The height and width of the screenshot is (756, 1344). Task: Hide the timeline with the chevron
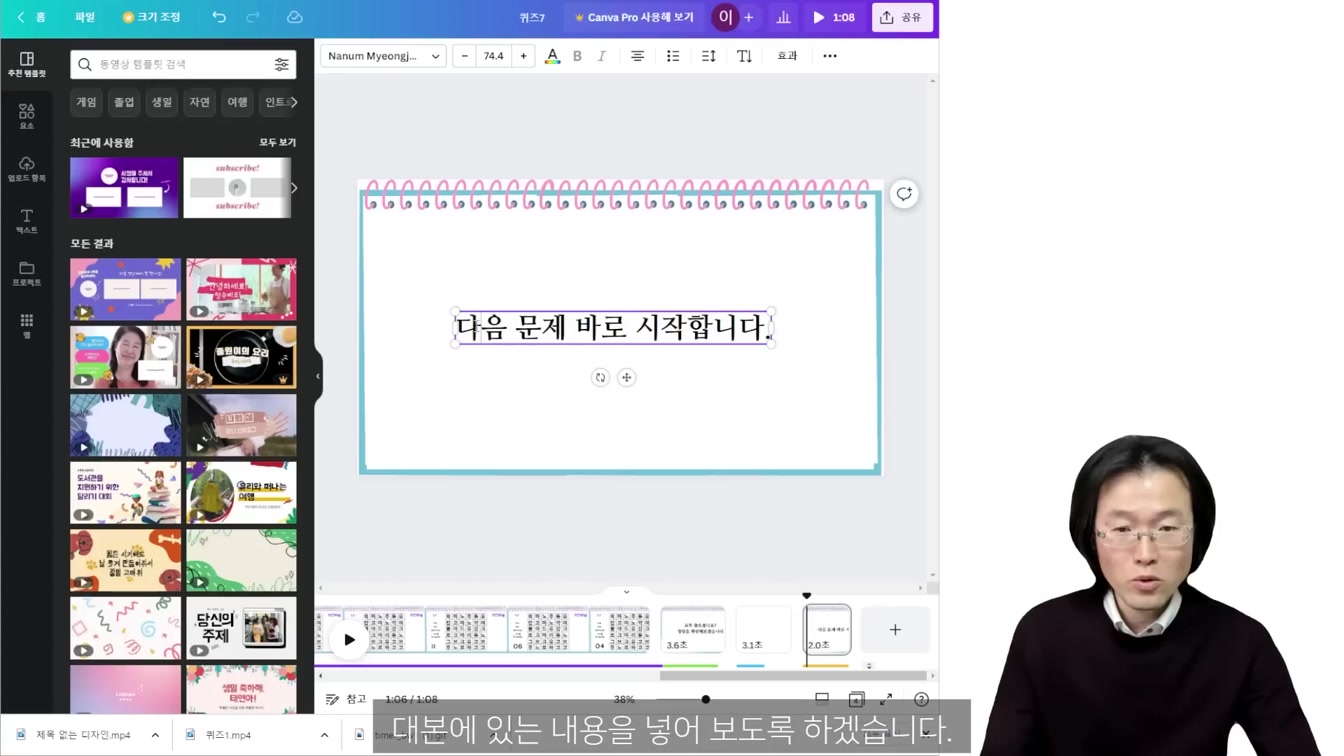tap(627, 592)
